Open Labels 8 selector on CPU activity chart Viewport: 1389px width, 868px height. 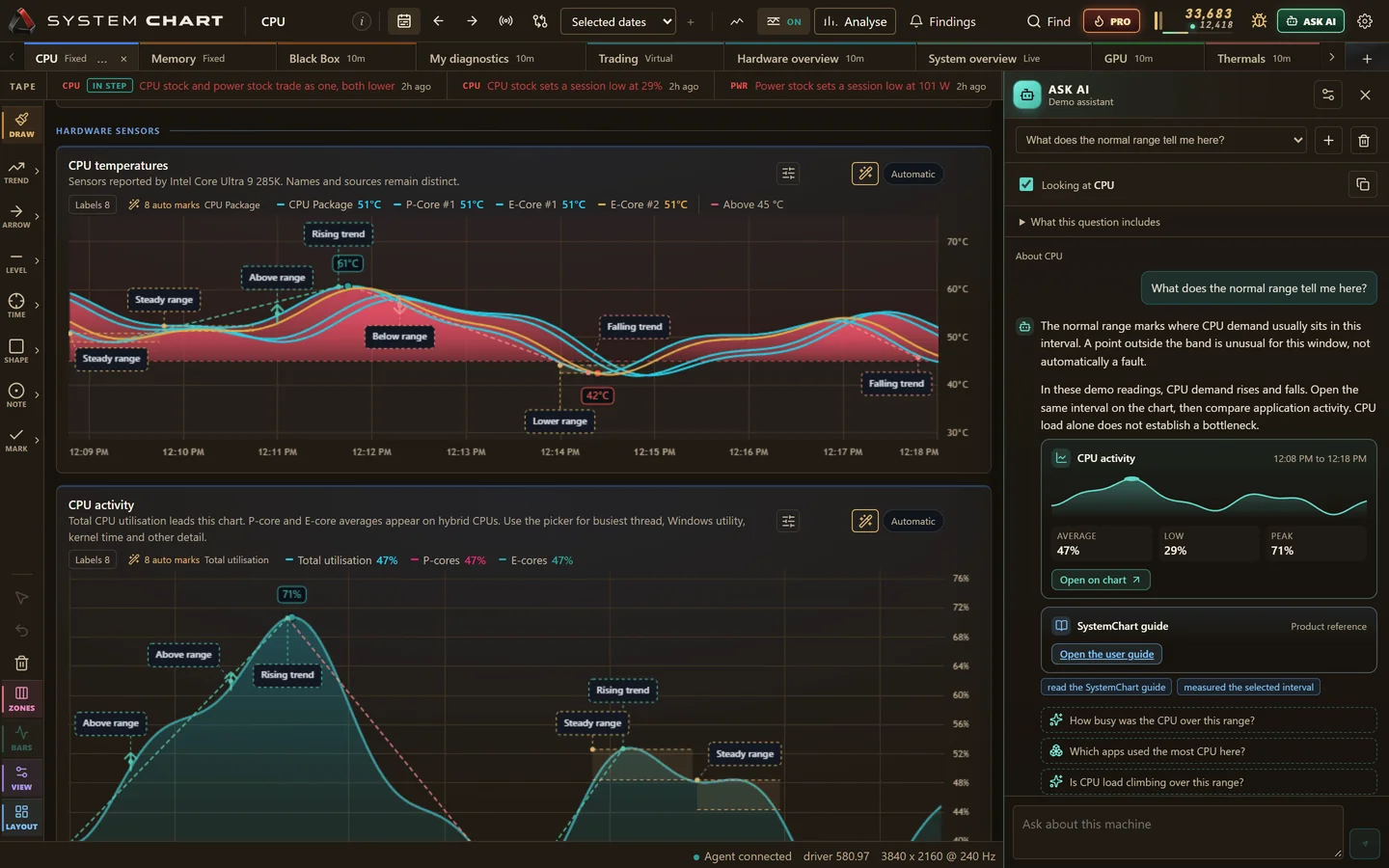coord(93,559)
